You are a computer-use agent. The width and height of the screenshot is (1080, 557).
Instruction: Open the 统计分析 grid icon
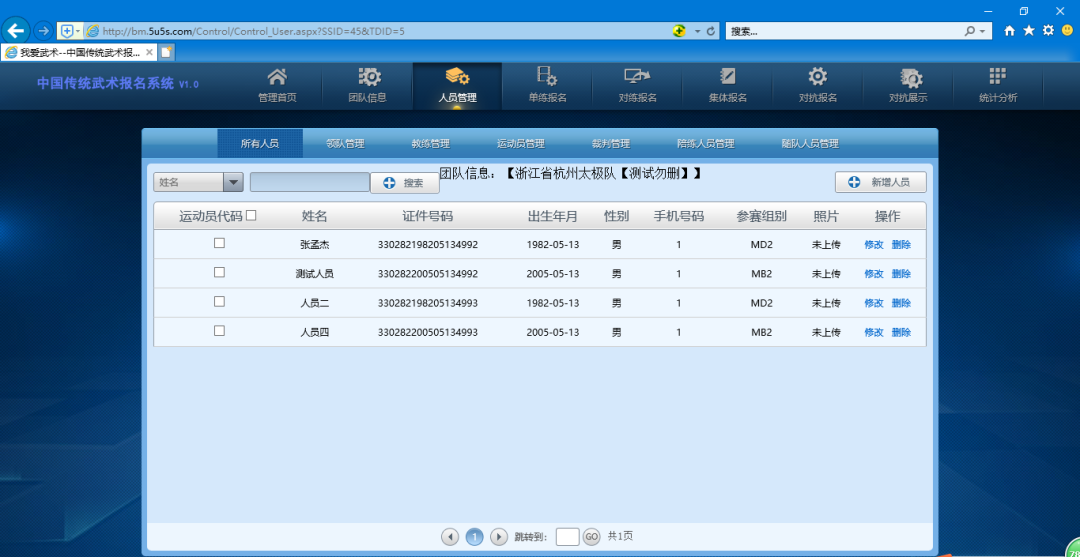click(x=997, y=78)
